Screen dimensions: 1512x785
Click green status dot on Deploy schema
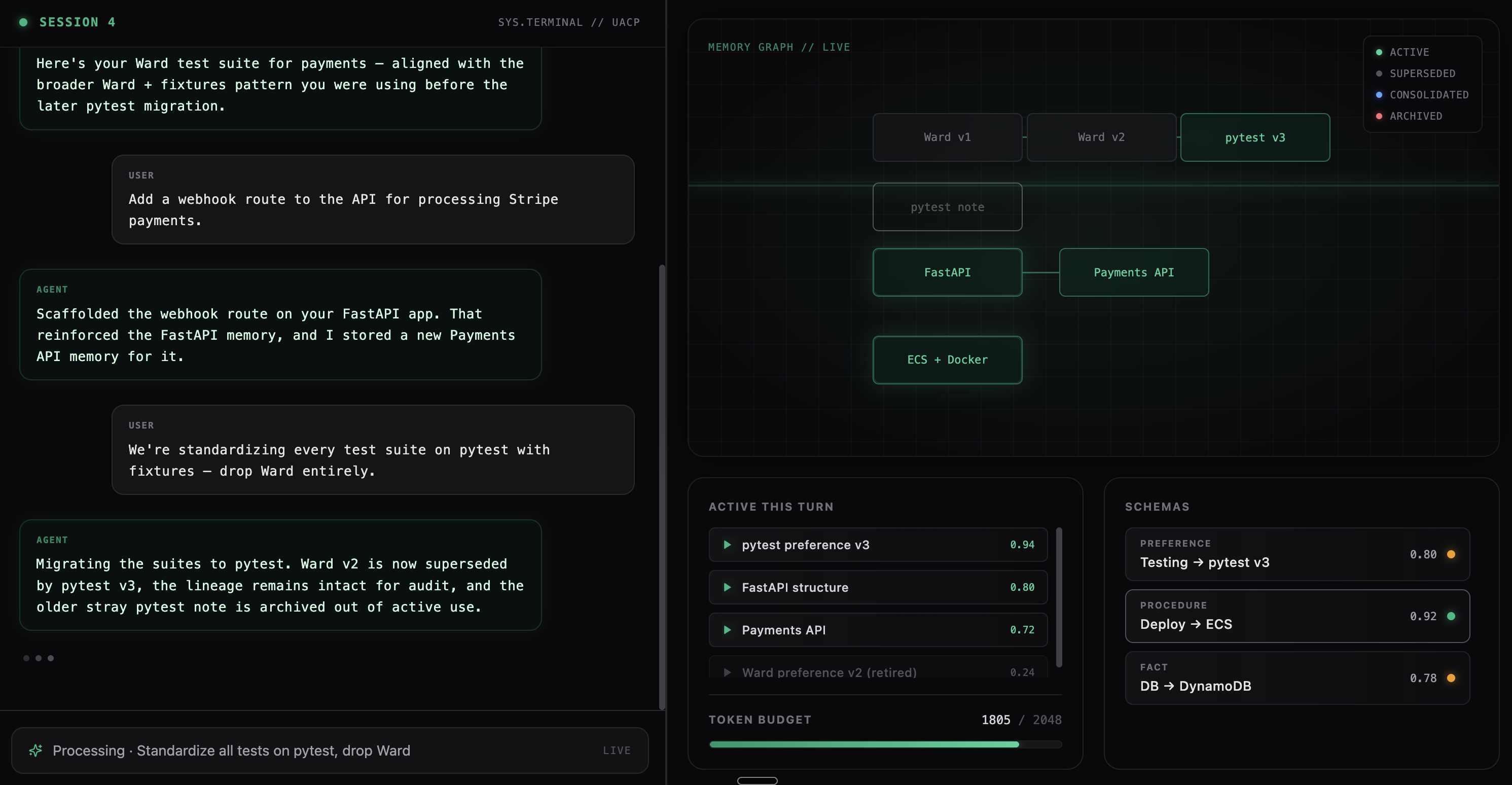tap(1451, 616)
